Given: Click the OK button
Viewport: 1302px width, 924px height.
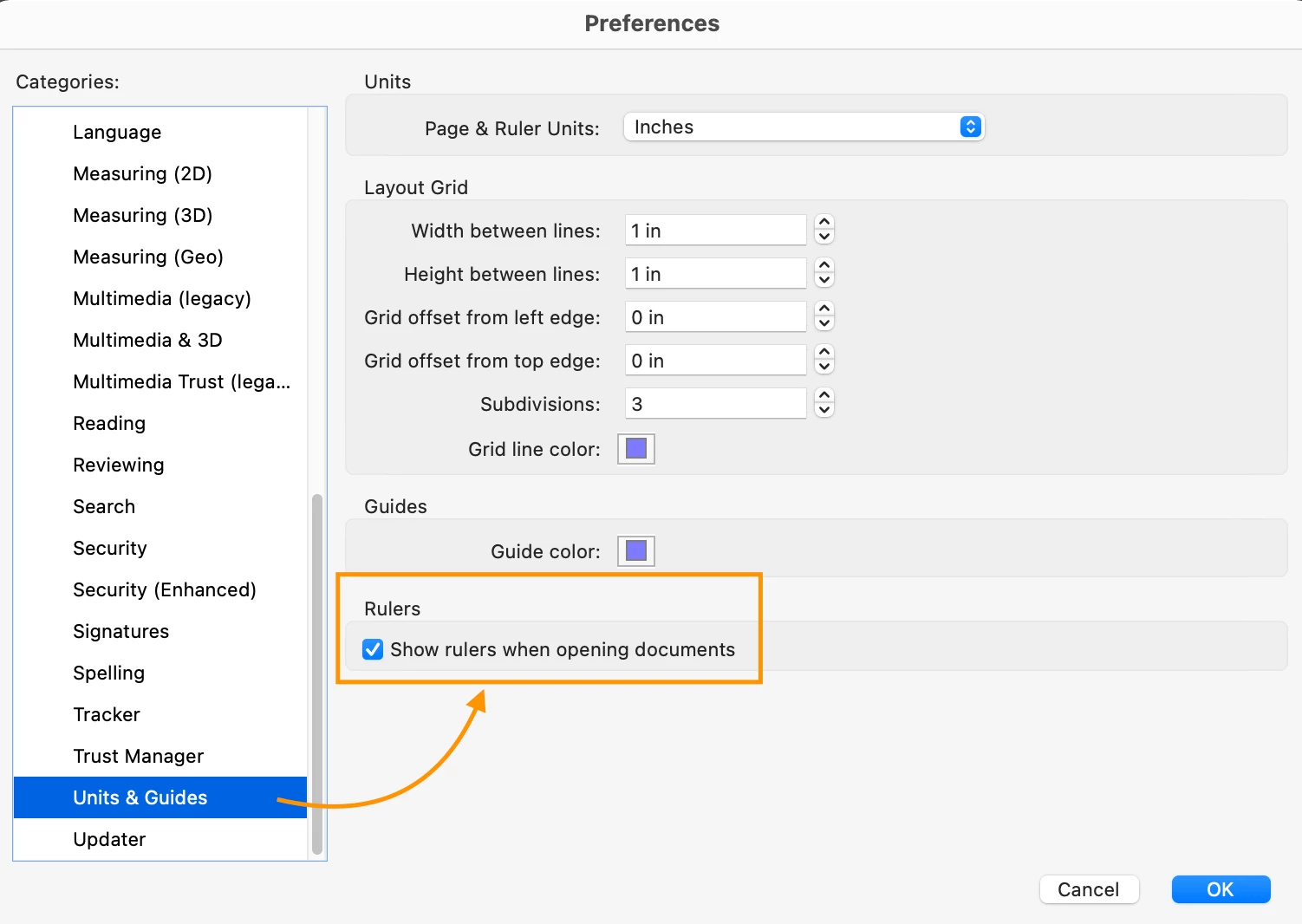Looking at the screenshot, I should (x=1221, y=889).
